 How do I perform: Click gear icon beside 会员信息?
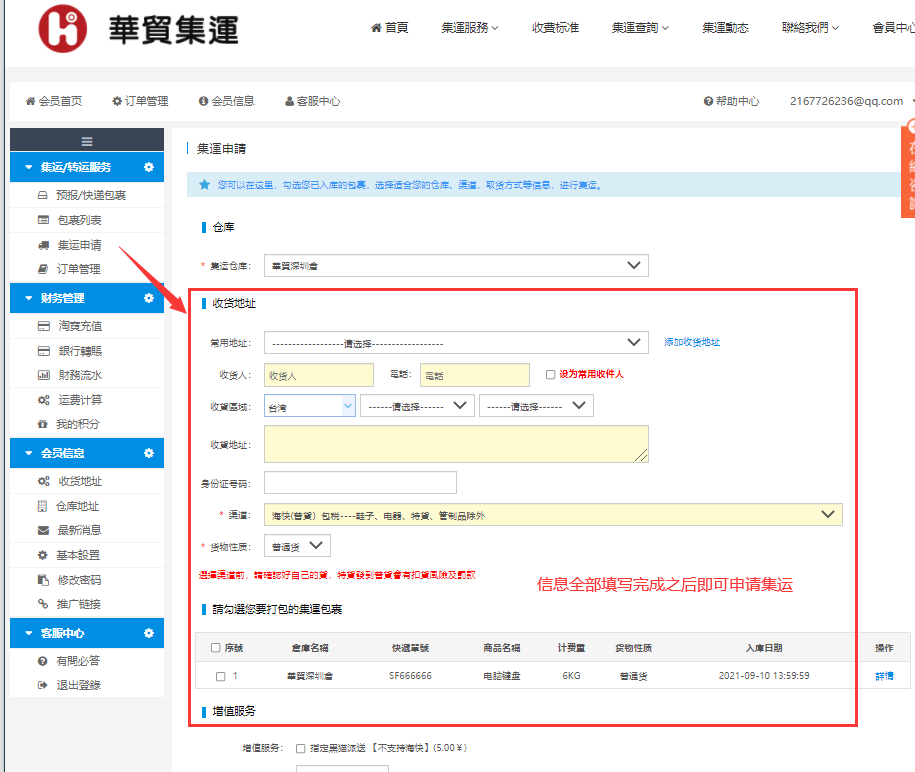click(x=149, y=453)
